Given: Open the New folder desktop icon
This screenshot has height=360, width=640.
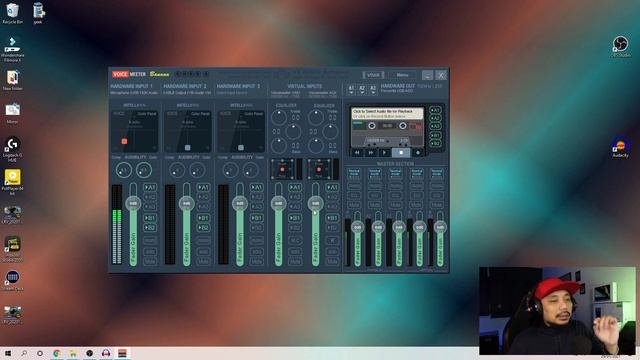Looking at the screenshot, I should click(x=13, y=80).
